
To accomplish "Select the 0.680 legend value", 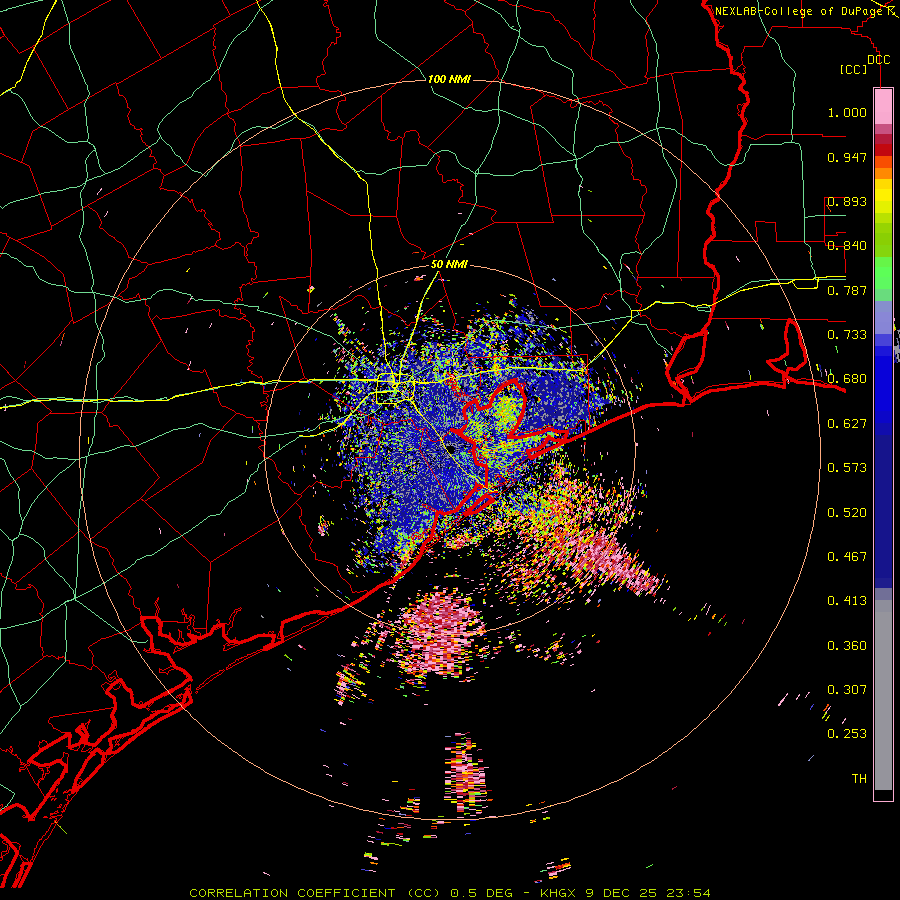I will [x=847, y=379].
